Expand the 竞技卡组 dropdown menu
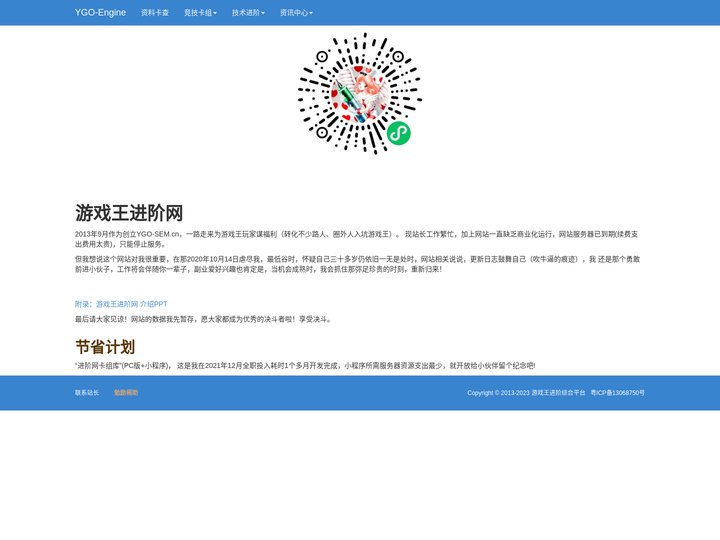This screenshot has width=720, height=540. (x=200, y=13)
